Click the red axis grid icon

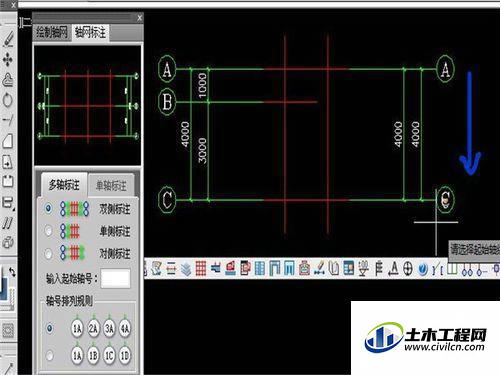click(201, 269)
